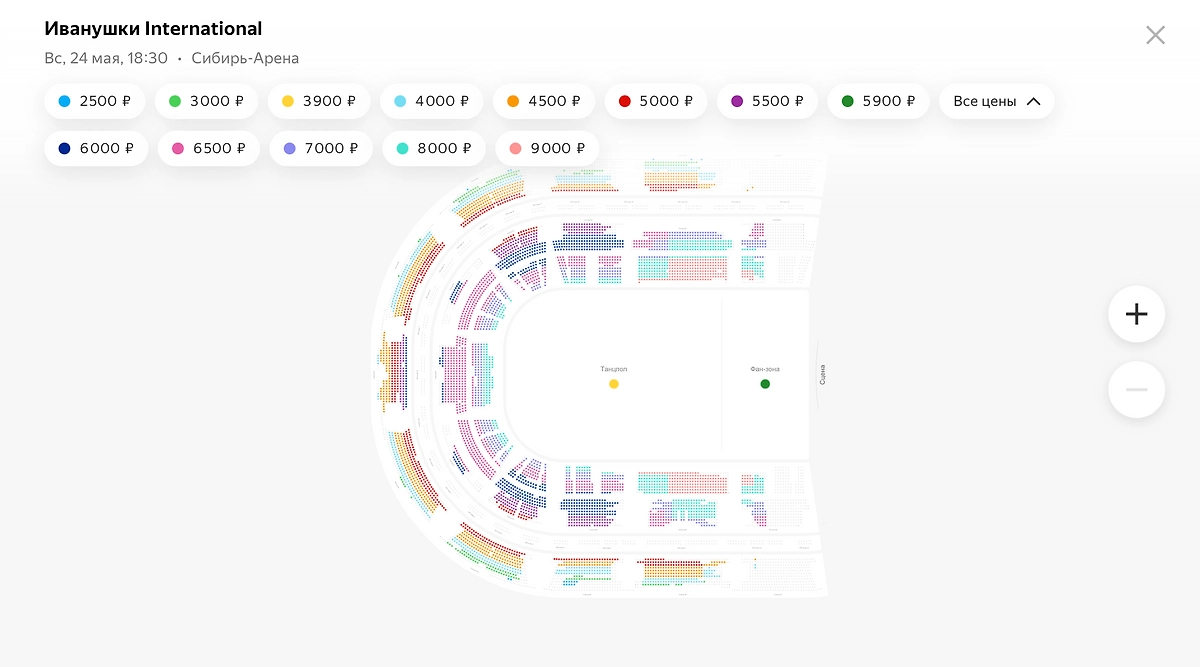Screen dimensions: 1200x667
Task: Collapse the Все цены price list
Action: click(x=996, y=101)
